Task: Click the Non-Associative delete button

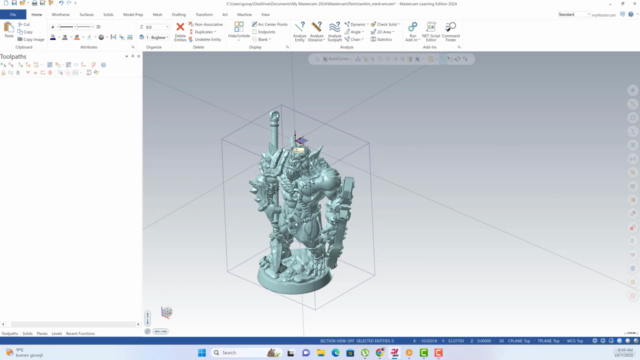Action: coord(206,24)
